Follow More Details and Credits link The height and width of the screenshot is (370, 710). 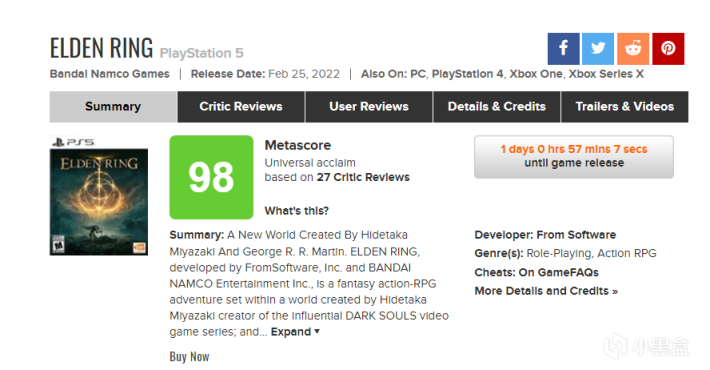coord(546,291)
